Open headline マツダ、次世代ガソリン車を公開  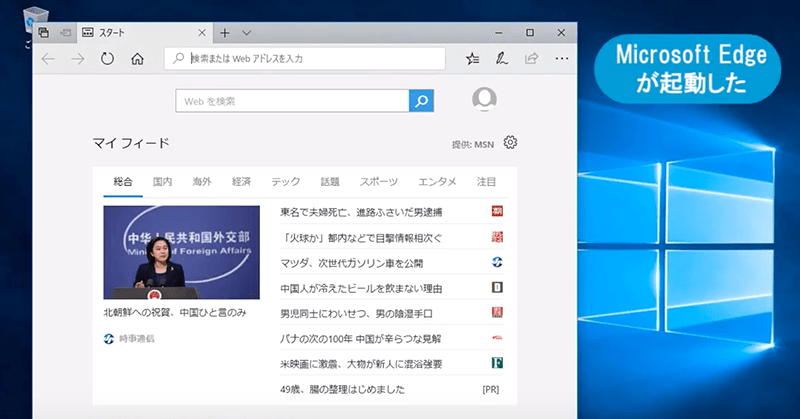[x=352, y=263]
